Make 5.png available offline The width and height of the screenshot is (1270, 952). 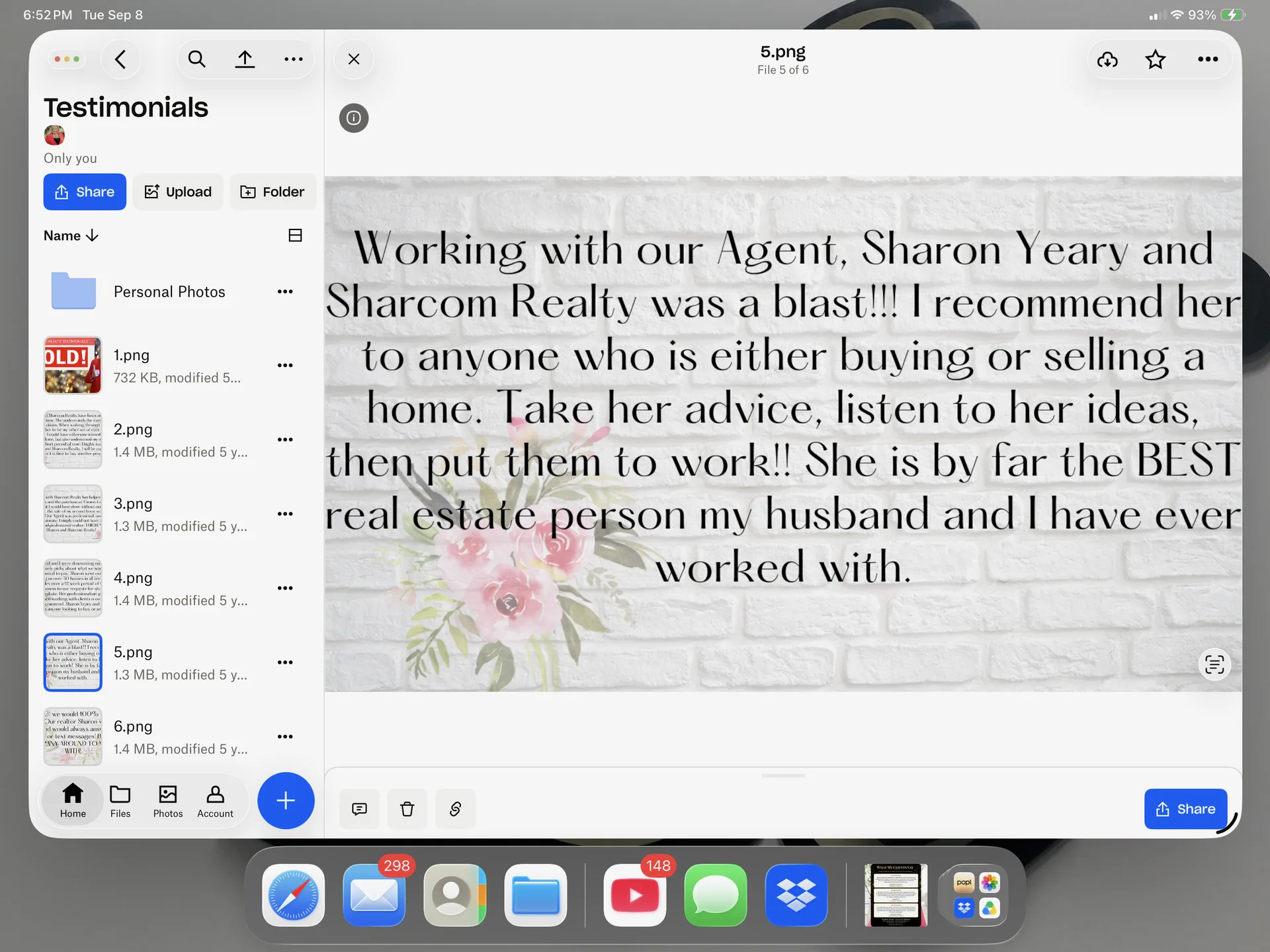click(1107, 59)
